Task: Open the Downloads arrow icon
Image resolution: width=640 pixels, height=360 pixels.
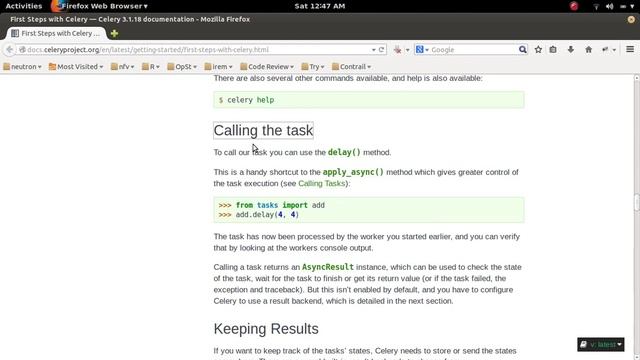Action: coord(571,49)
